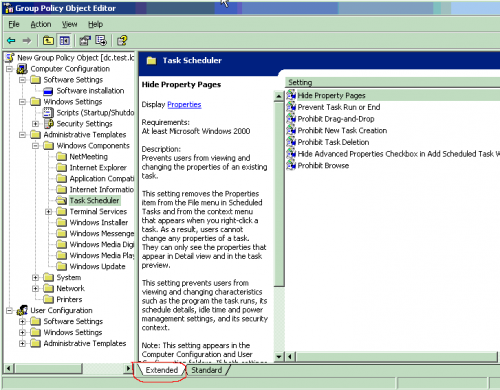Select Internet Explorer in the tree
This screenshot has height=390, width=500.
click(98, 168)
